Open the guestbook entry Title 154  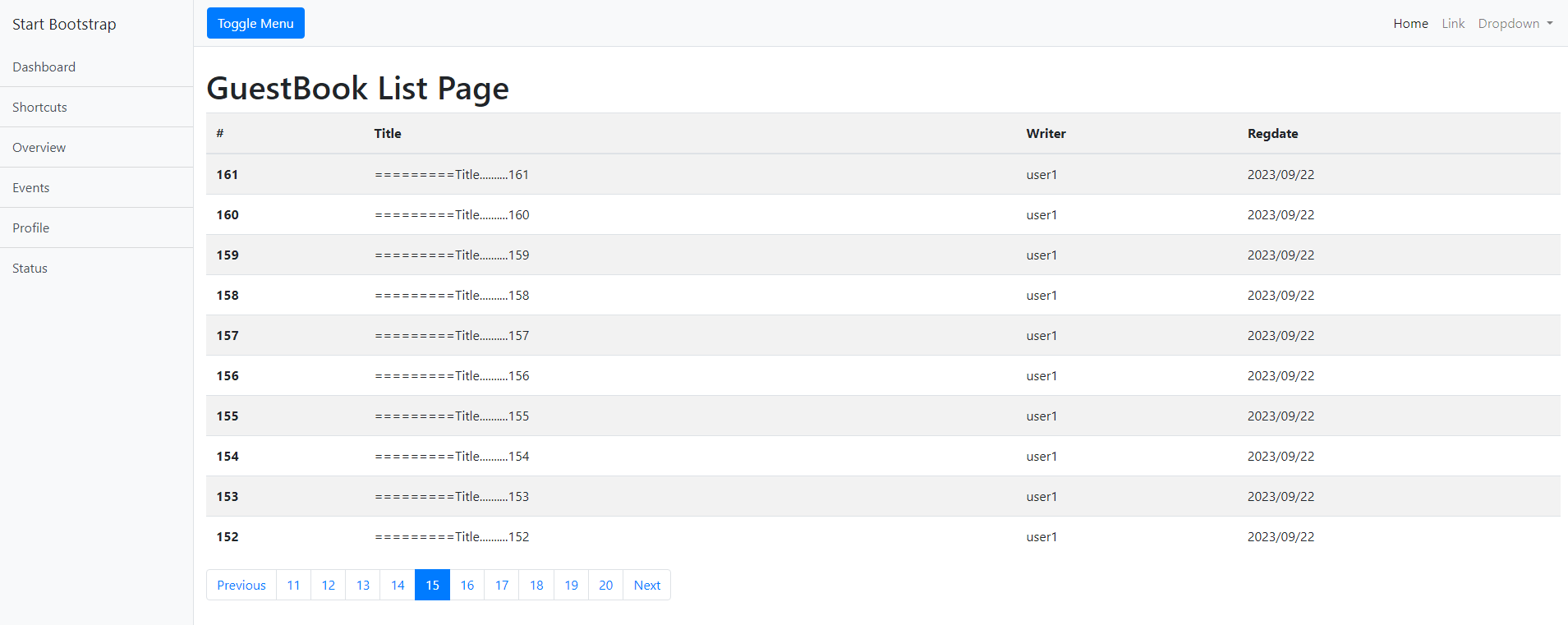tap(452, 456)
